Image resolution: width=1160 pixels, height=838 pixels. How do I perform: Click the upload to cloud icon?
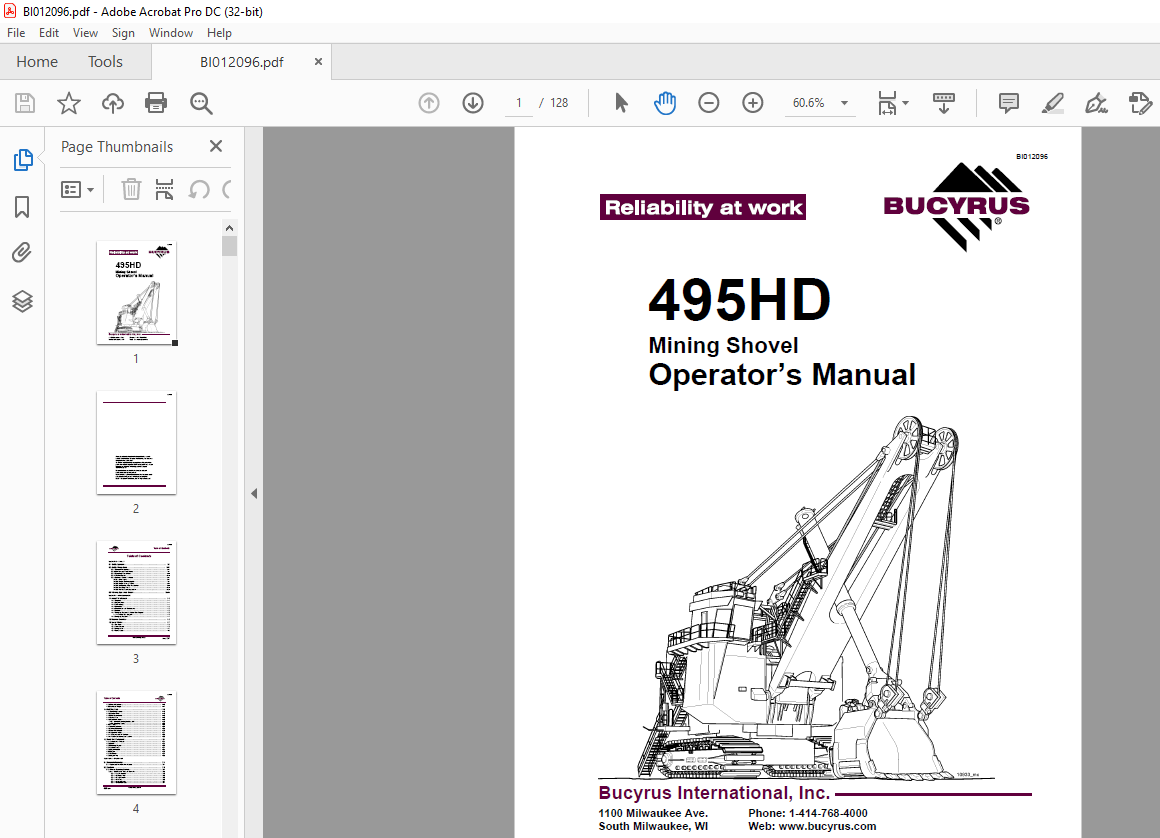[x=112, y=103]
